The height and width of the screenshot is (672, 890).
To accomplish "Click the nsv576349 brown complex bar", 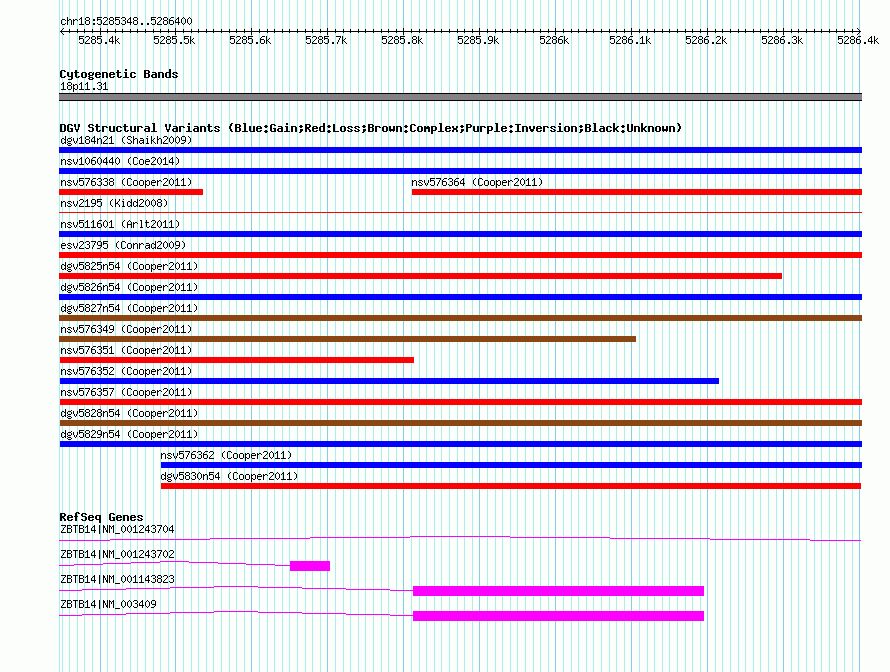I will (347, 339).
